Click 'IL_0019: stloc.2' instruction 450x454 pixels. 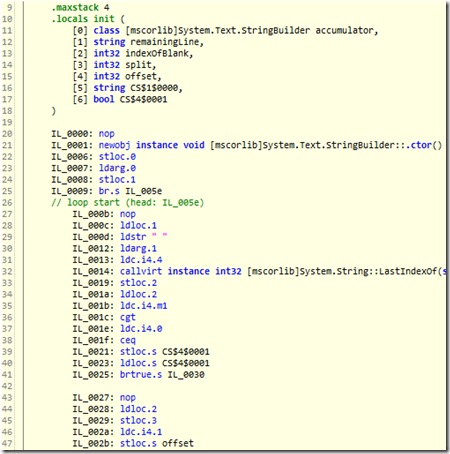tap(115, 283)
